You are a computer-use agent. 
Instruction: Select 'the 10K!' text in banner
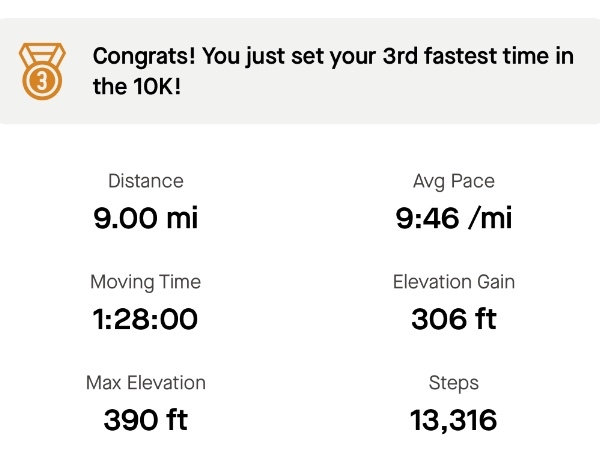tap(137, 86)
